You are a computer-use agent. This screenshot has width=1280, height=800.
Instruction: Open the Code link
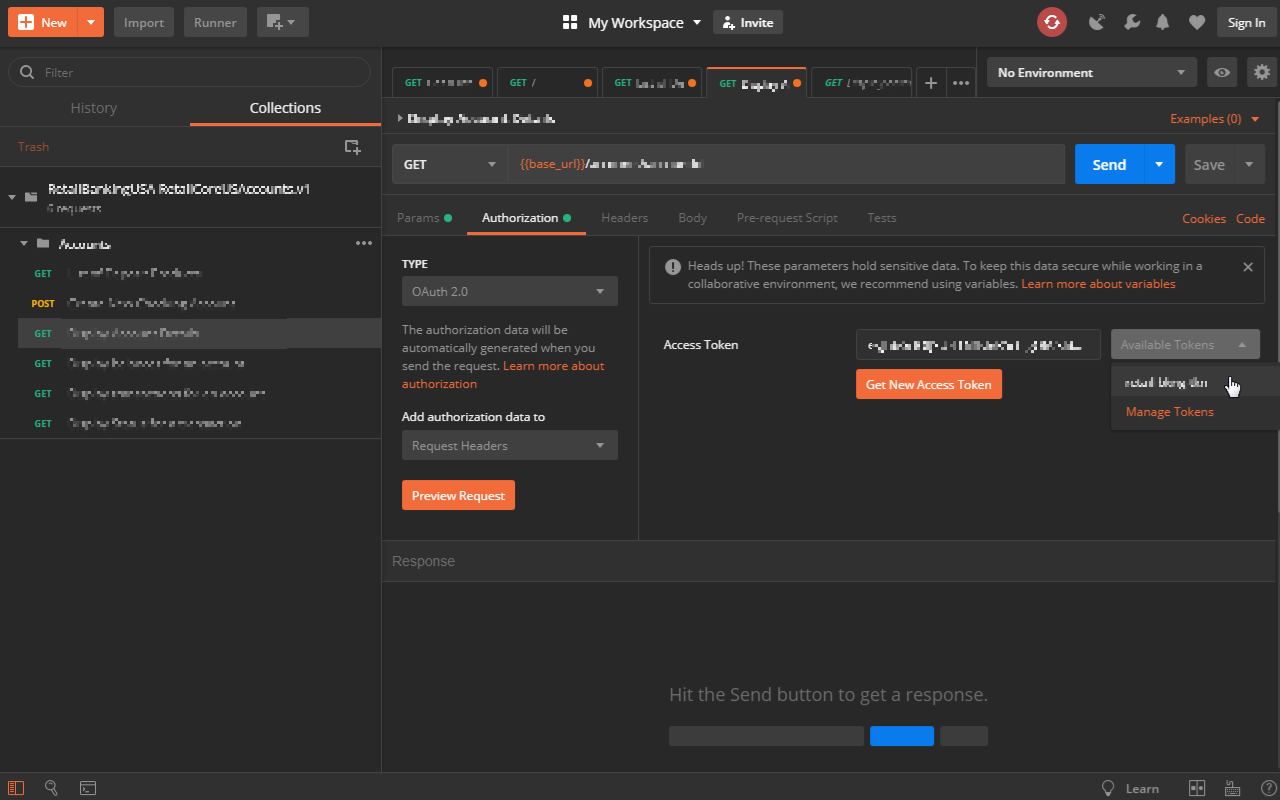click(1250, 218)
